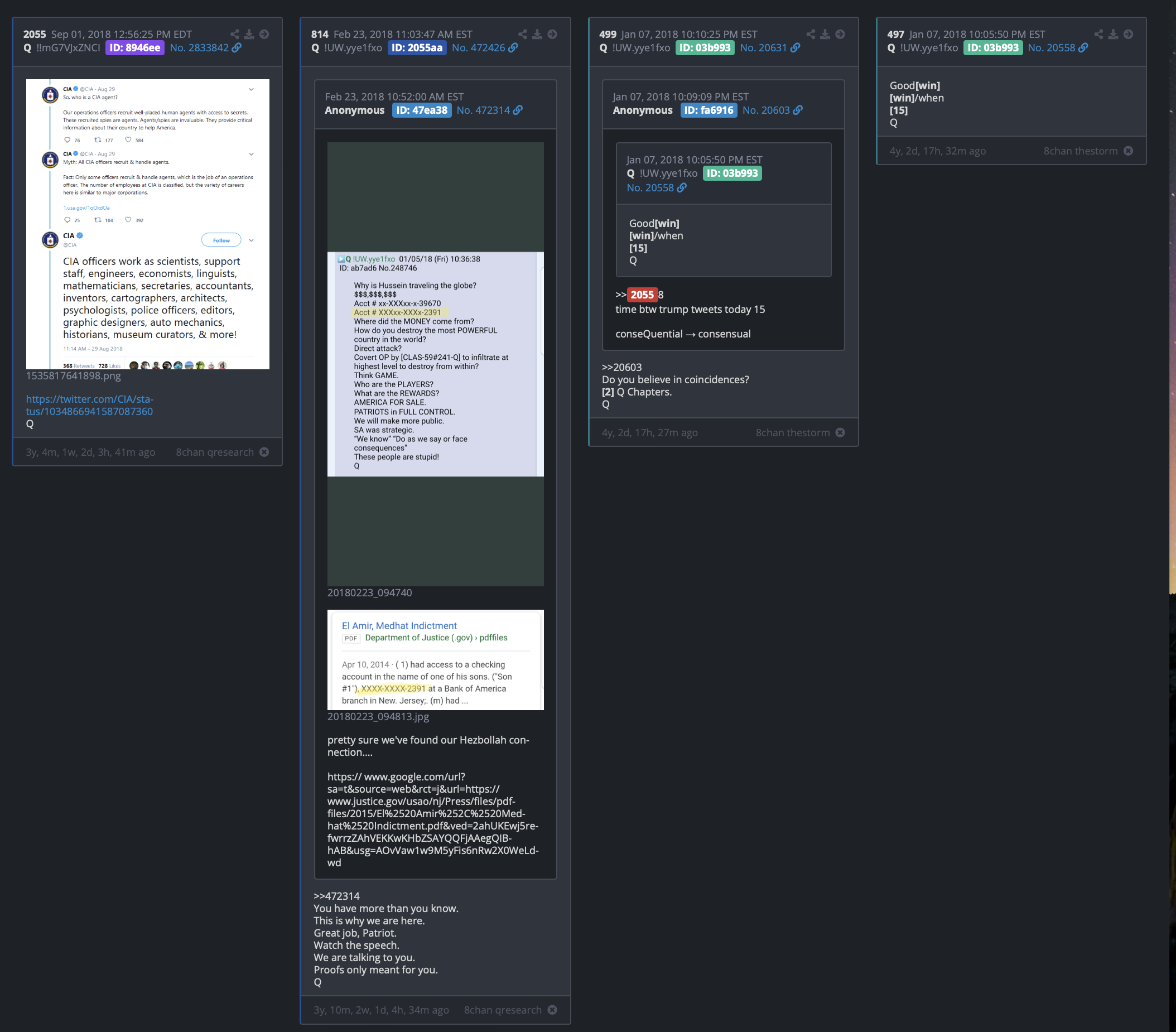Click the share icon on post 814
The image size is (1176, 1032).
click(522, 35)
